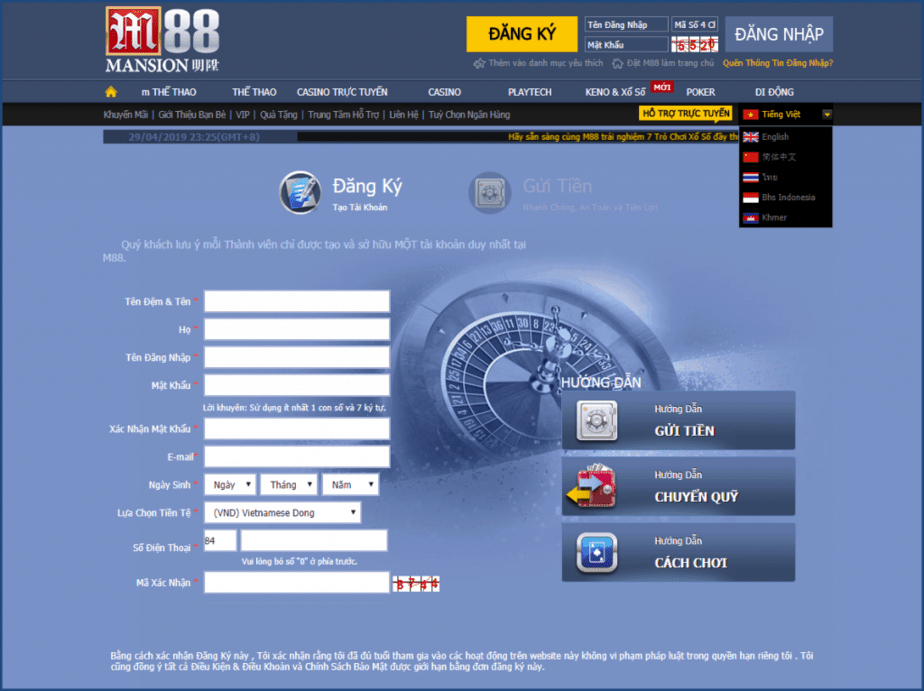Click the E-mail input field
This screenshot has width=924, height=691.
click(297, 457)
